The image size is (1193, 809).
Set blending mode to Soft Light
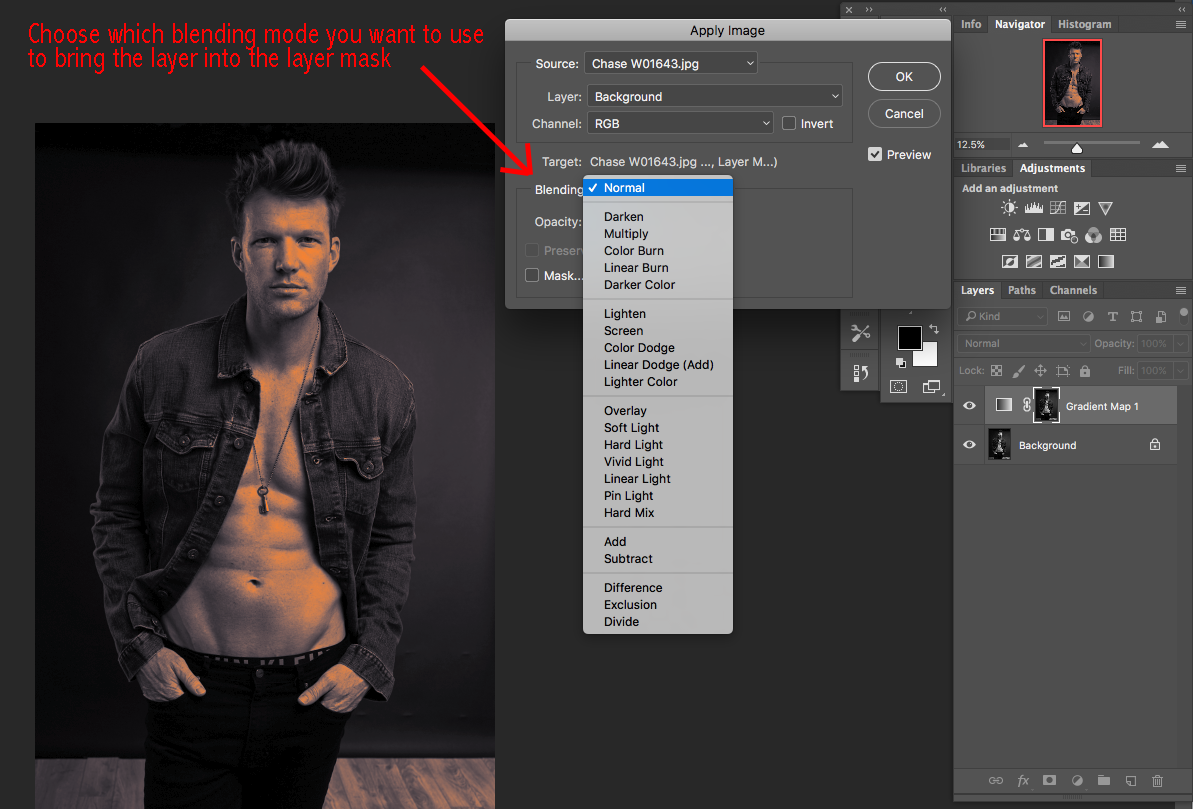631,427
